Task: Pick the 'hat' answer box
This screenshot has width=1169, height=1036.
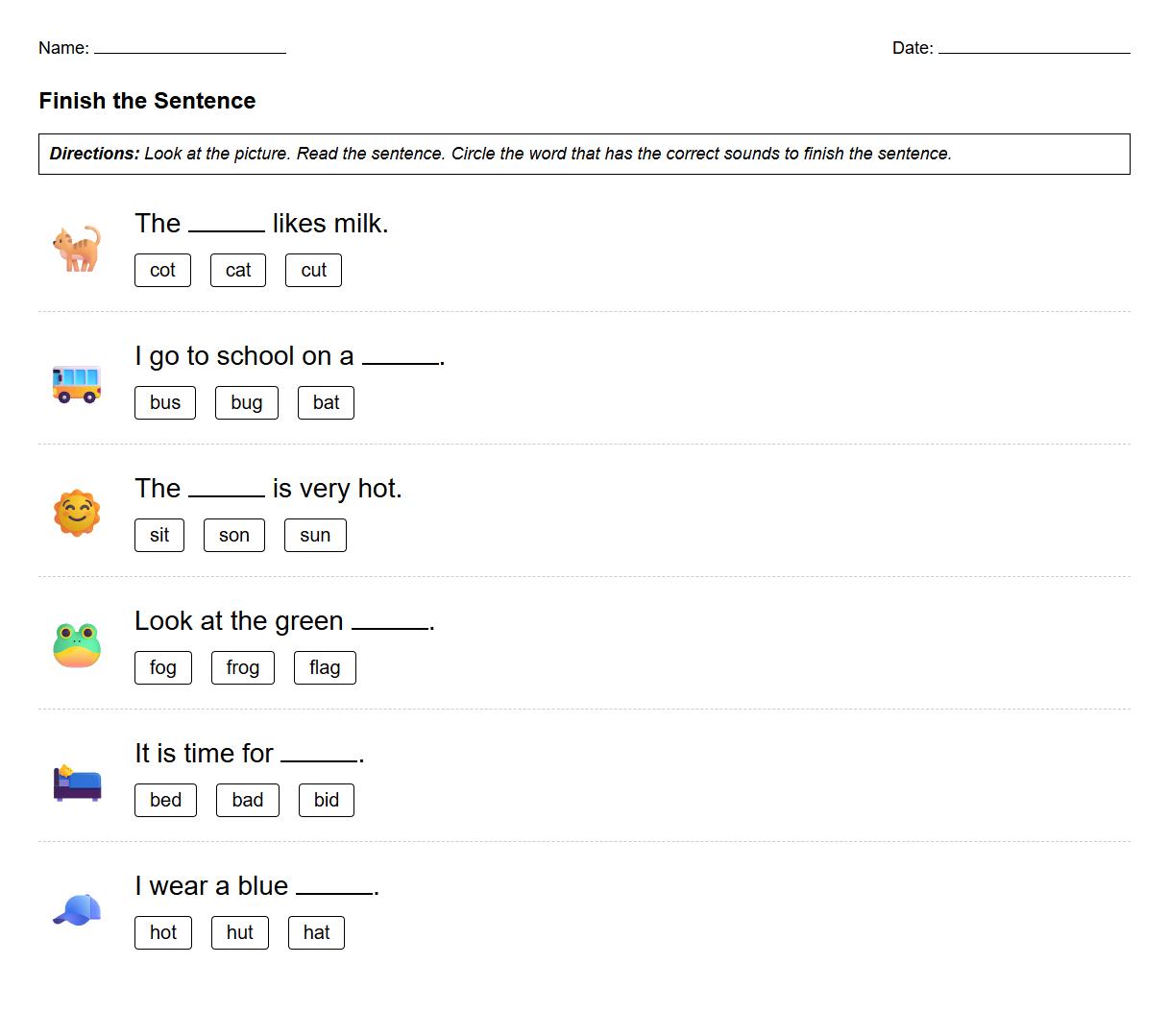Action: click(x=316, y=933)
